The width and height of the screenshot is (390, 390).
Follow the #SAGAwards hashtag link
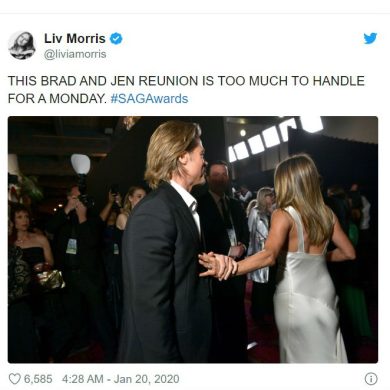149,99
